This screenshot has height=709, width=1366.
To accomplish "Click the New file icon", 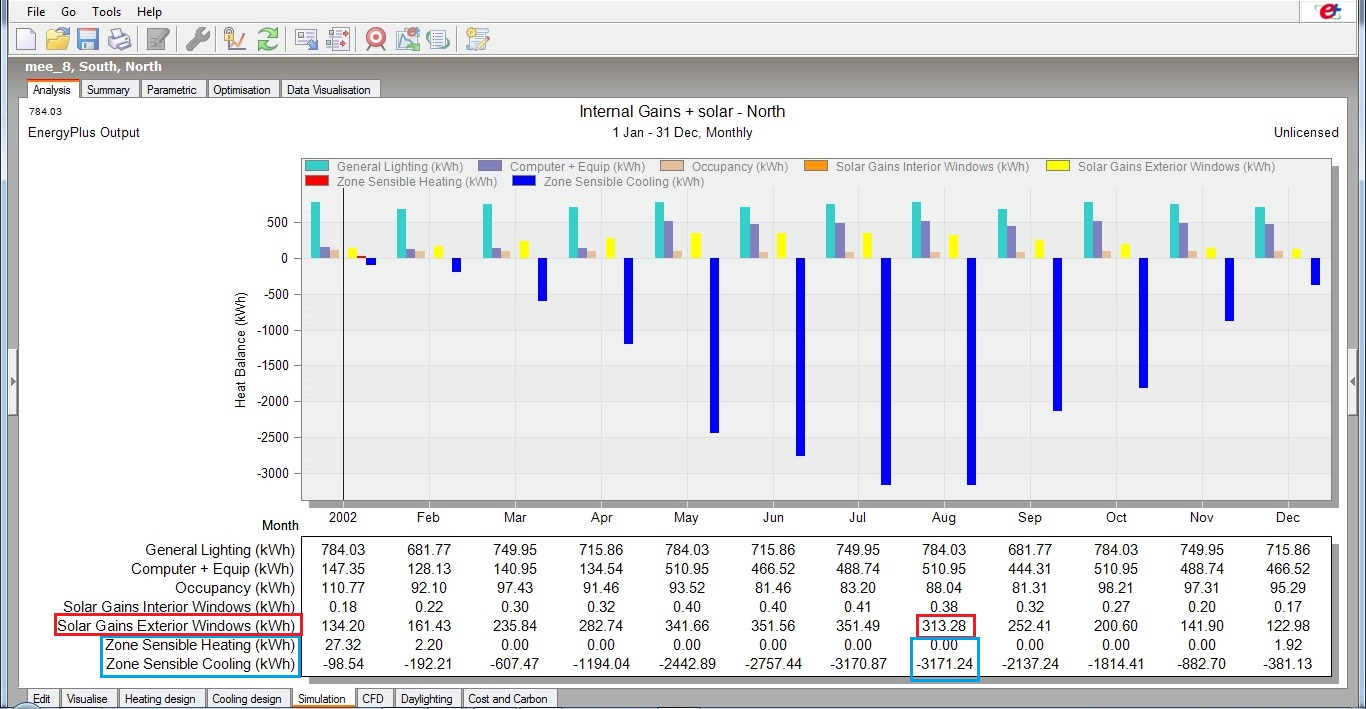I will pyautogui.click(x=25, y=39).
